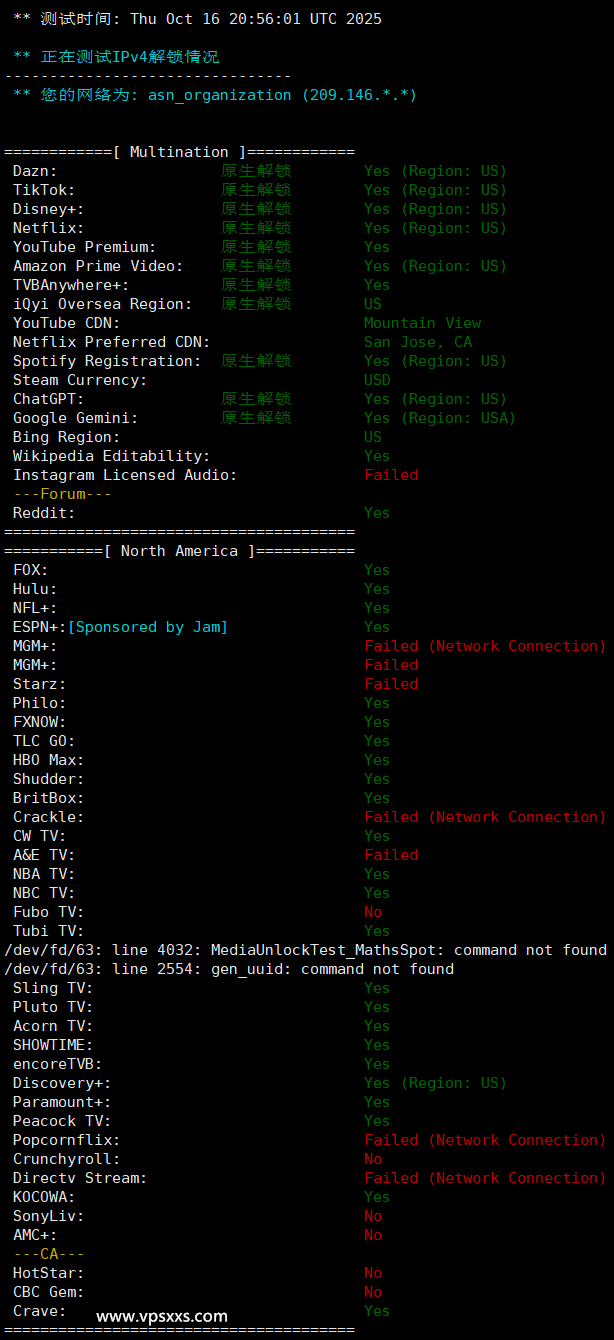Select the Directv Stream label
The height and width of the screenshot is (1340, 614).
(80, 1178)
